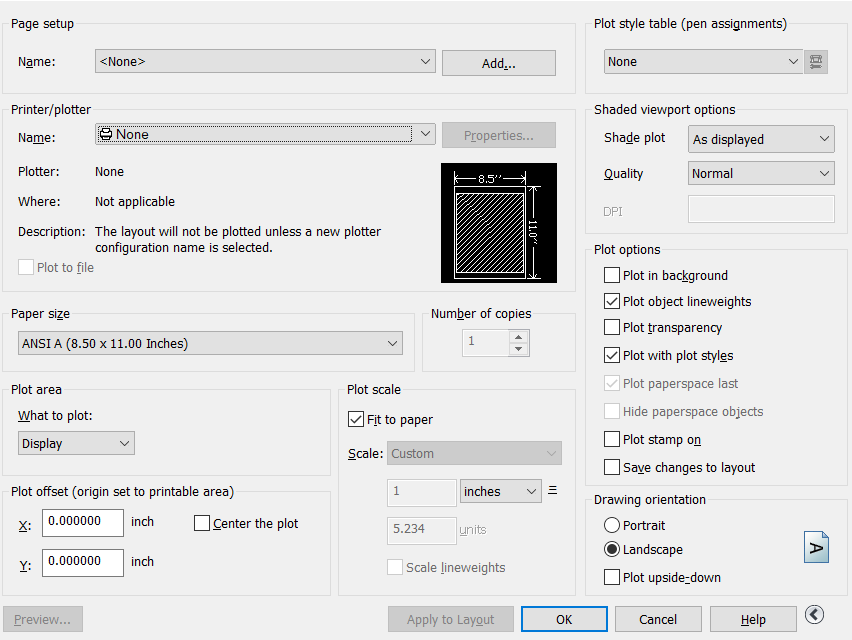852x640 pixels.
Task: Click the DPI input field
Action: tap(761, 209)
